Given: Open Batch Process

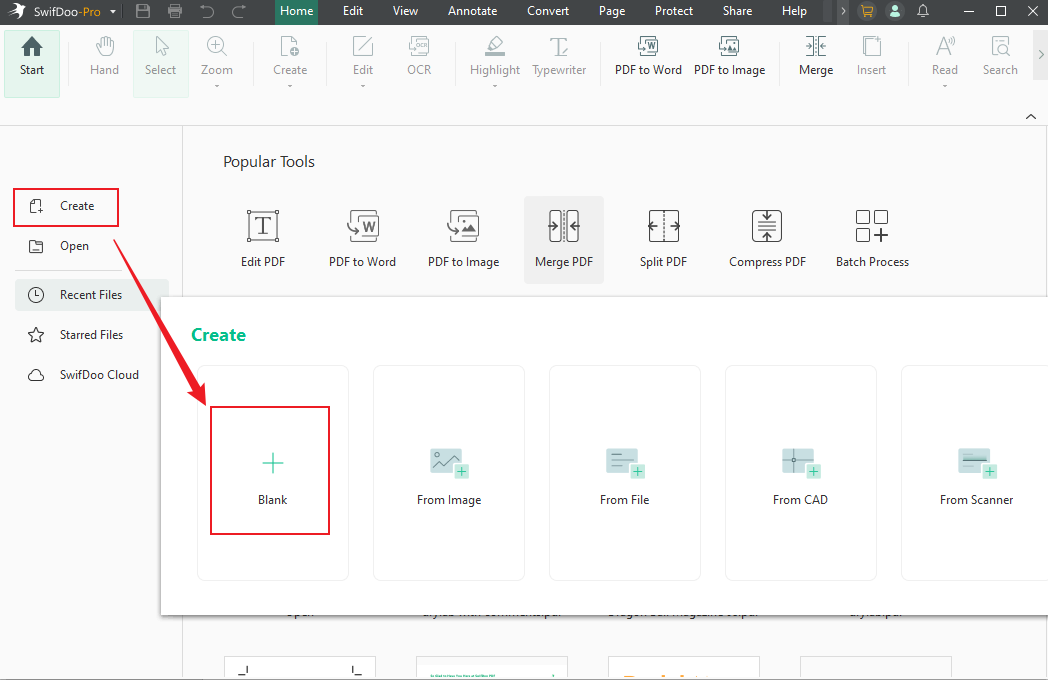Looking at the screenshot, I should (x=871, y=237).
